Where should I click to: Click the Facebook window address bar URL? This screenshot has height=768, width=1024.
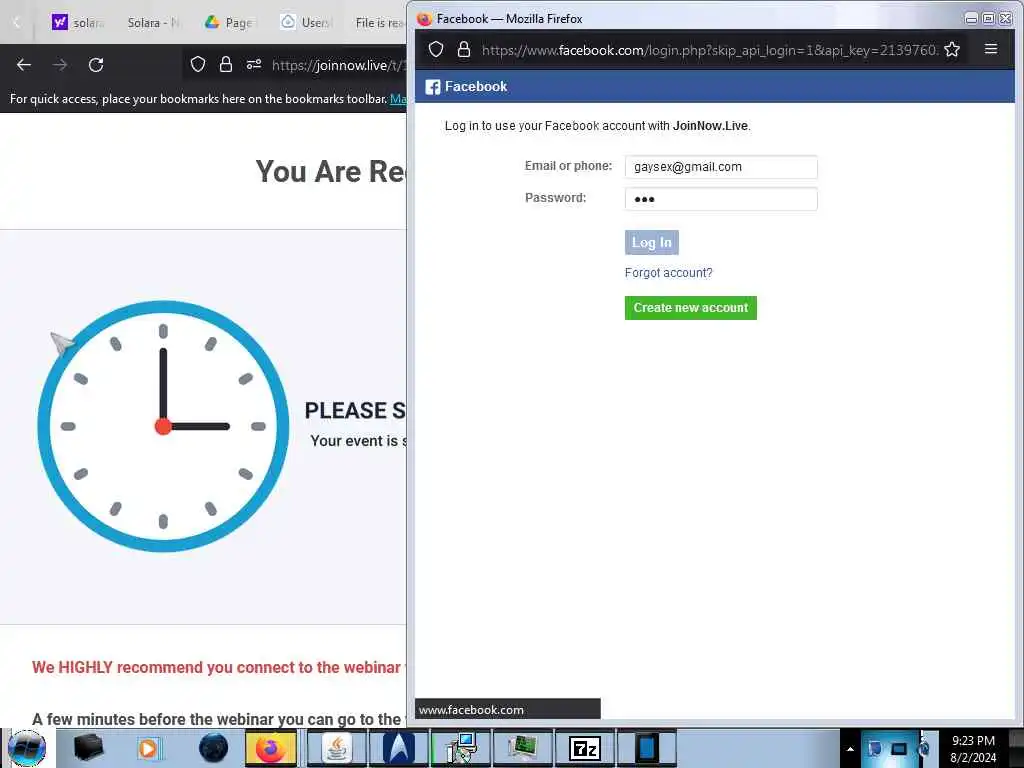(709, 50)
